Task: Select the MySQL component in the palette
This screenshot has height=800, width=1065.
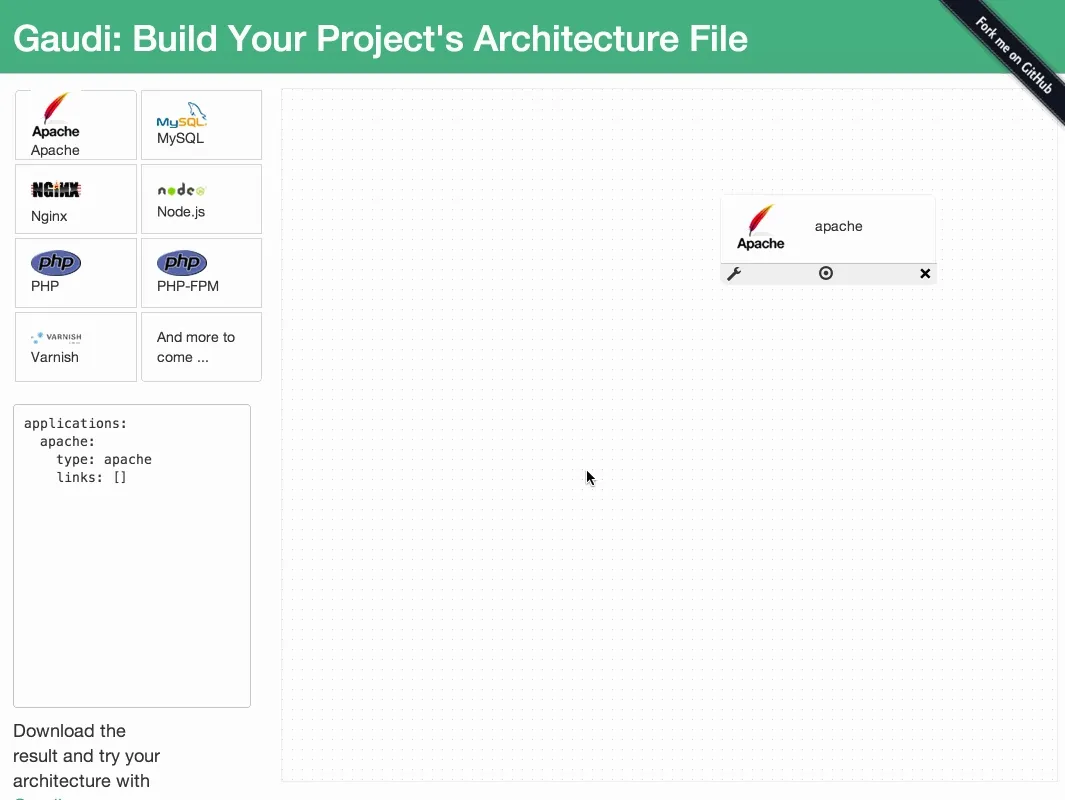Action: (200, 124)
